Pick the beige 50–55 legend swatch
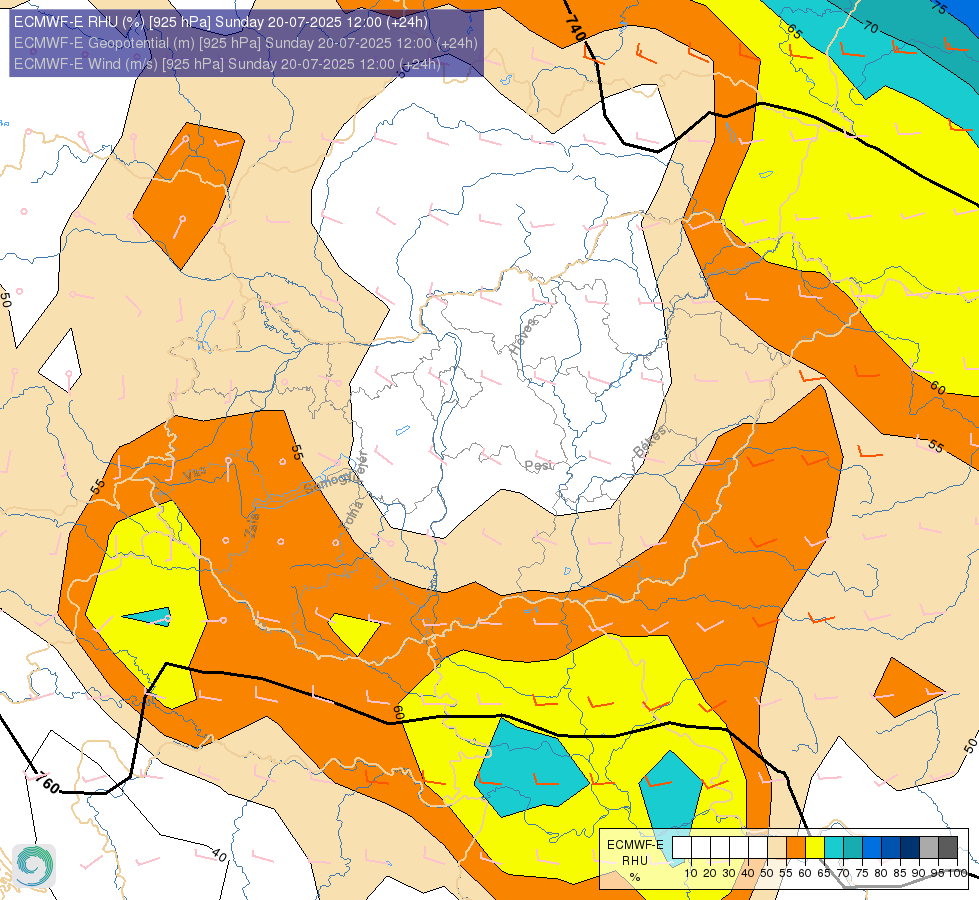Screen dimensions: 979x900 click(777, 847)
